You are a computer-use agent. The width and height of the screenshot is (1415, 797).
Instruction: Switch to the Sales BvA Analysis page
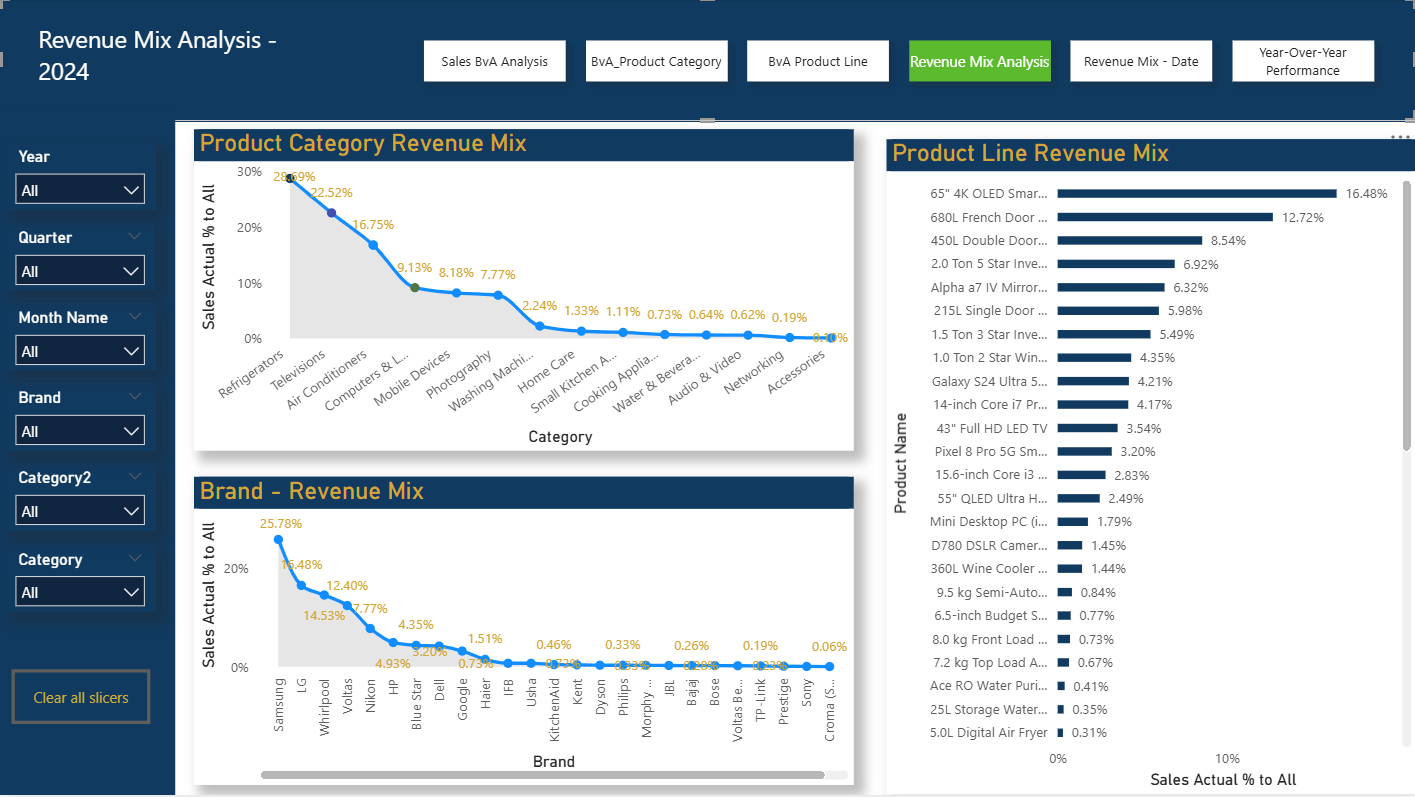[494, 61]
